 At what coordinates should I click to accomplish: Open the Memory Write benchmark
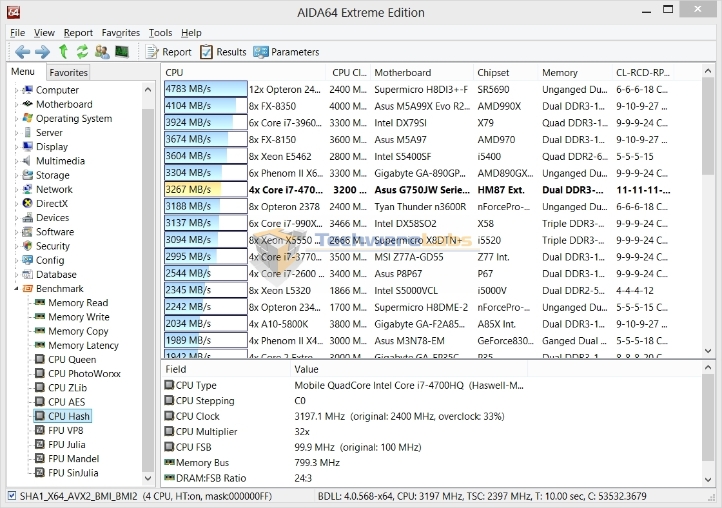click(79, 317)
